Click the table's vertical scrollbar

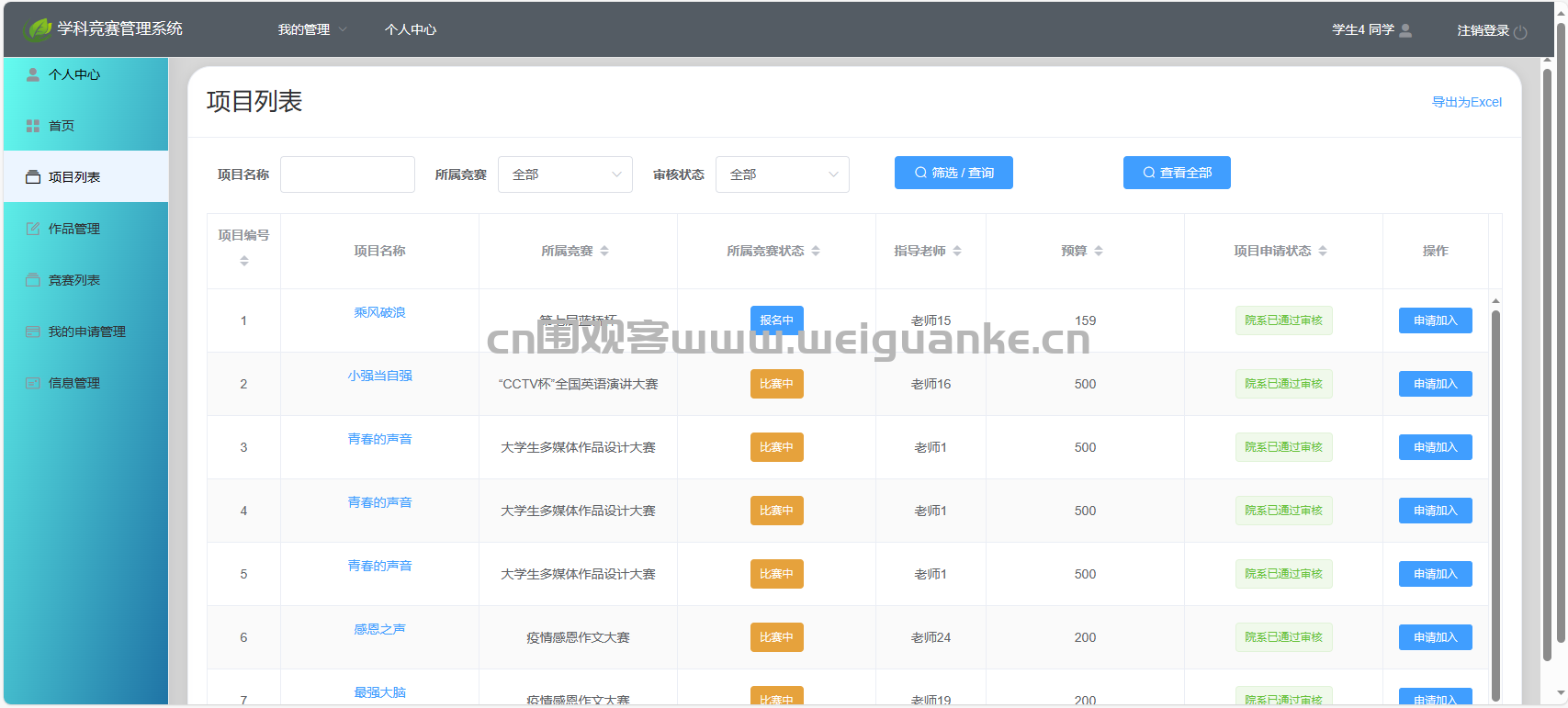click(1495, 505)
